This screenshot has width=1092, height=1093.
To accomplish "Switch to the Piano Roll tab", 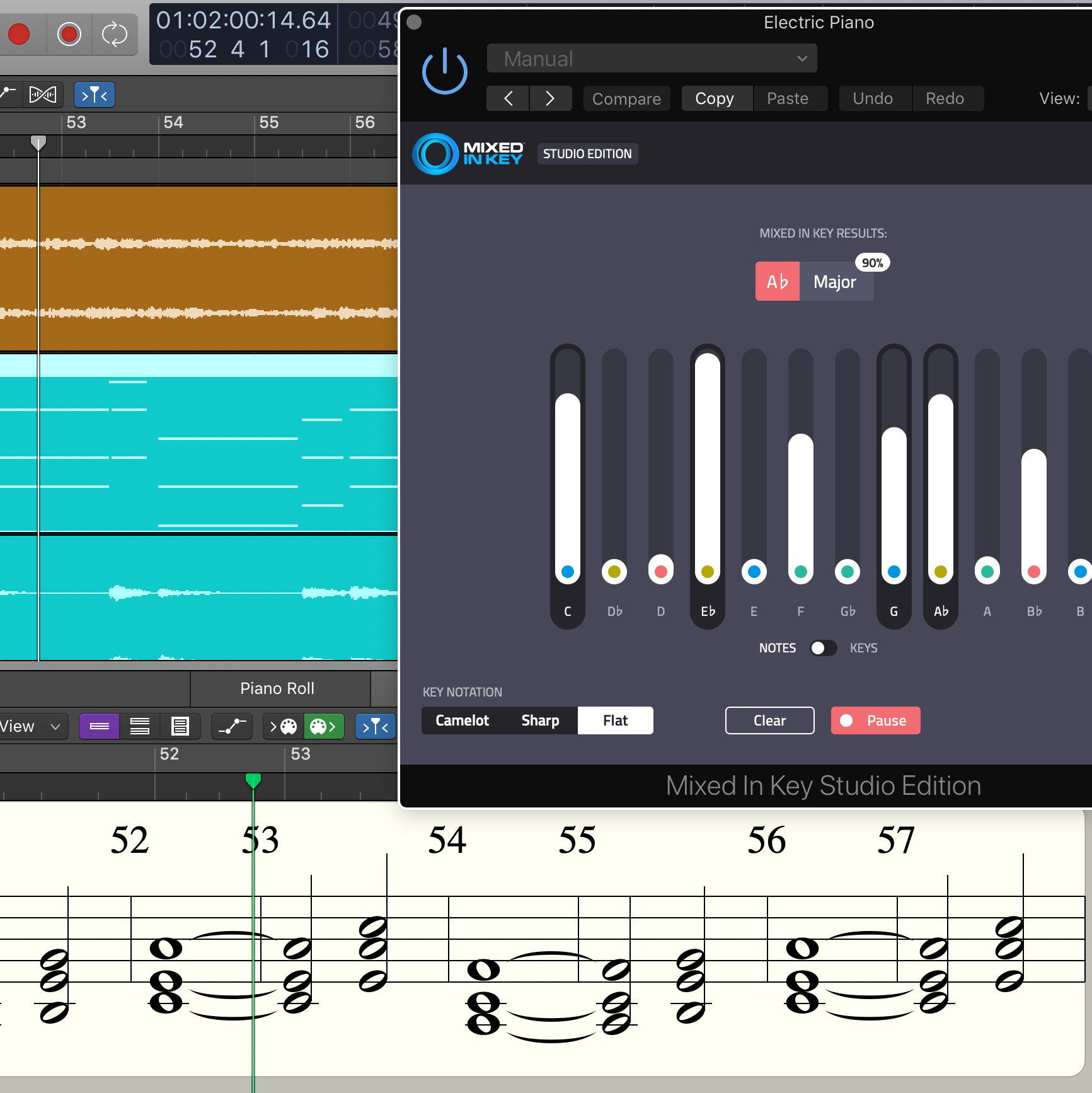I will click(277, 688).
